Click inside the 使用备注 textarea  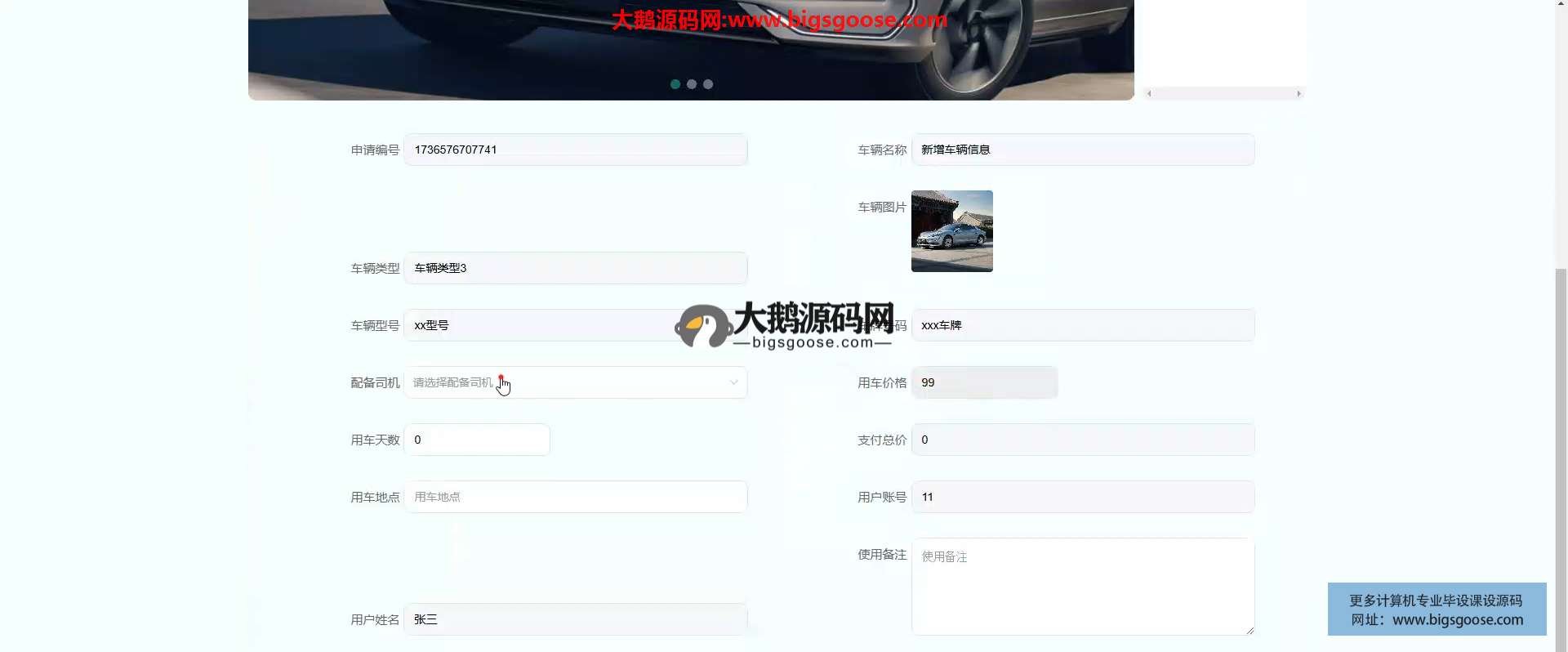[1082, 587]
